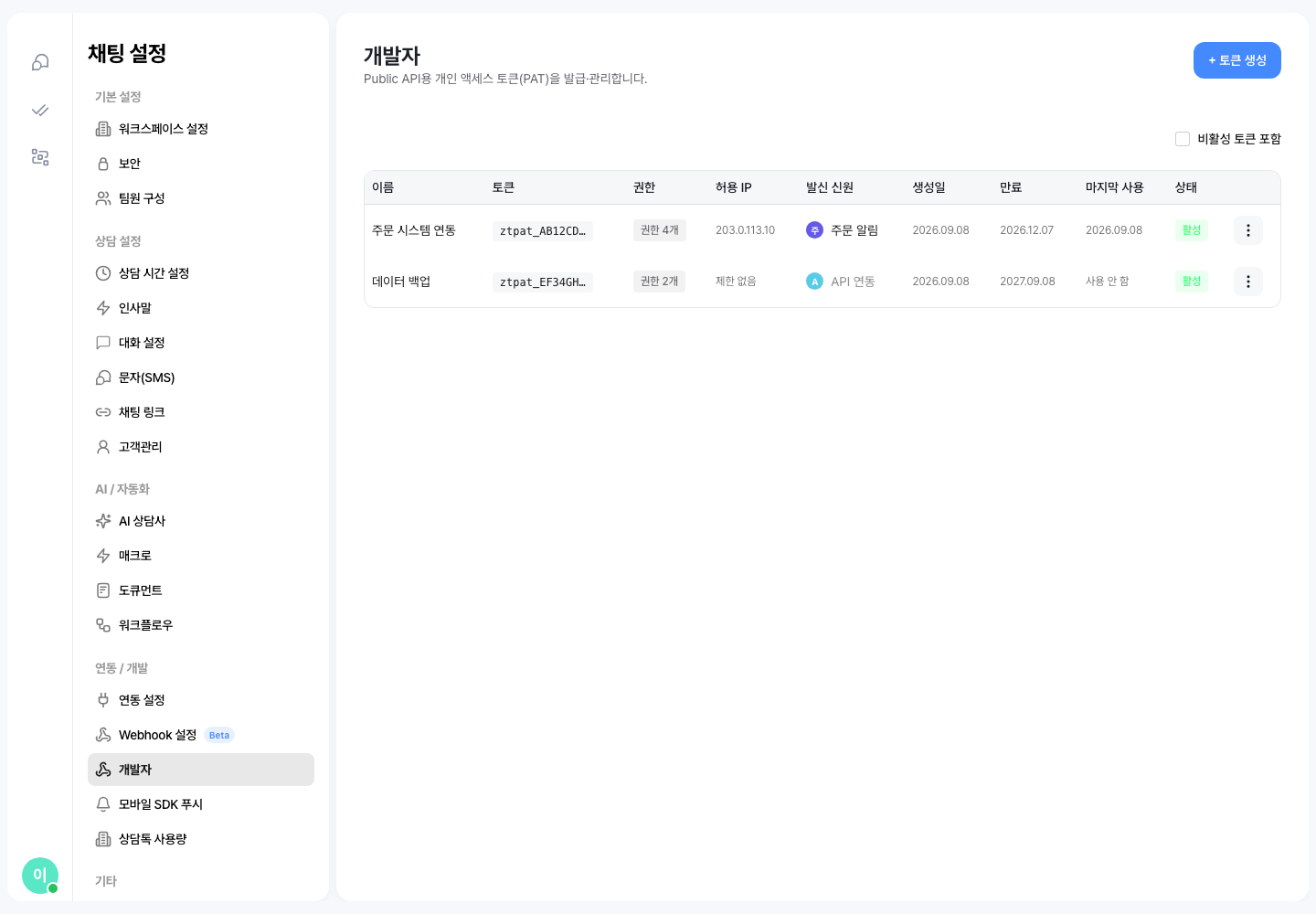Click the 2026.12.07 expiry date
The height and width of the screenshot is (914, 1316).
[x=1026, y=230]
